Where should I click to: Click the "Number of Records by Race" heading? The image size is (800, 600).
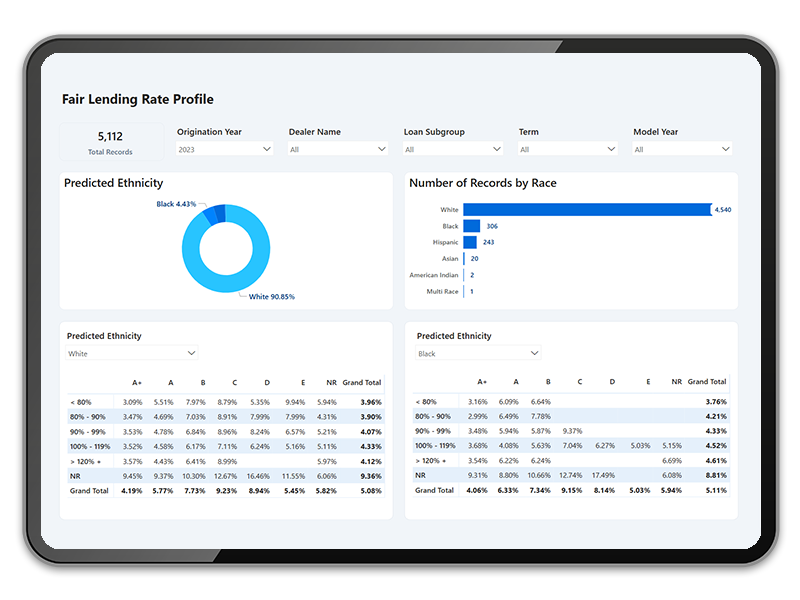[483, 183]
